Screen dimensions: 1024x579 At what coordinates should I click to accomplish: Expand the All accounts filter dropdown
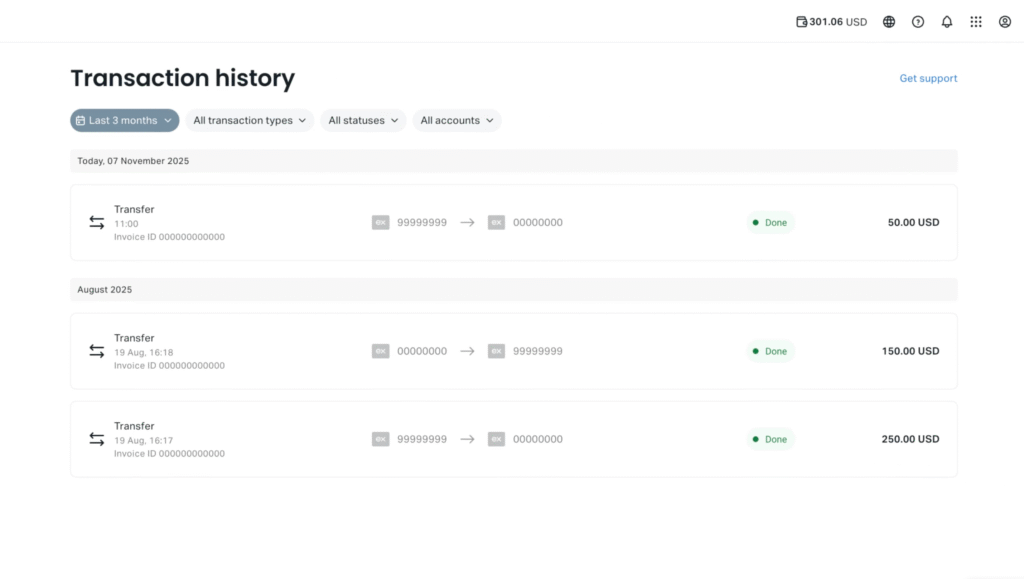coord(456,121)
